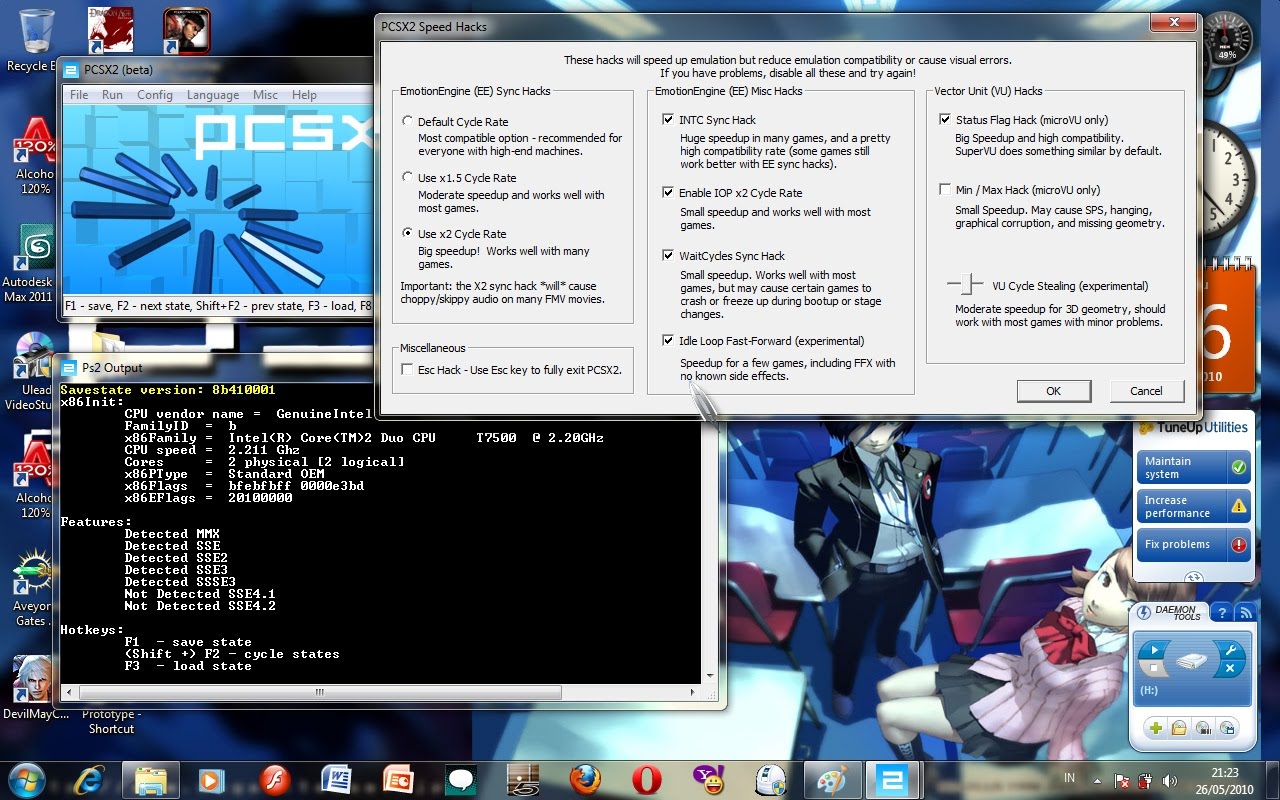Image resolution: width=1280 pixels, height=800 pixels.
Task: Select Use x2 Cycle Rate option
Action: click(x=407, y=233)
